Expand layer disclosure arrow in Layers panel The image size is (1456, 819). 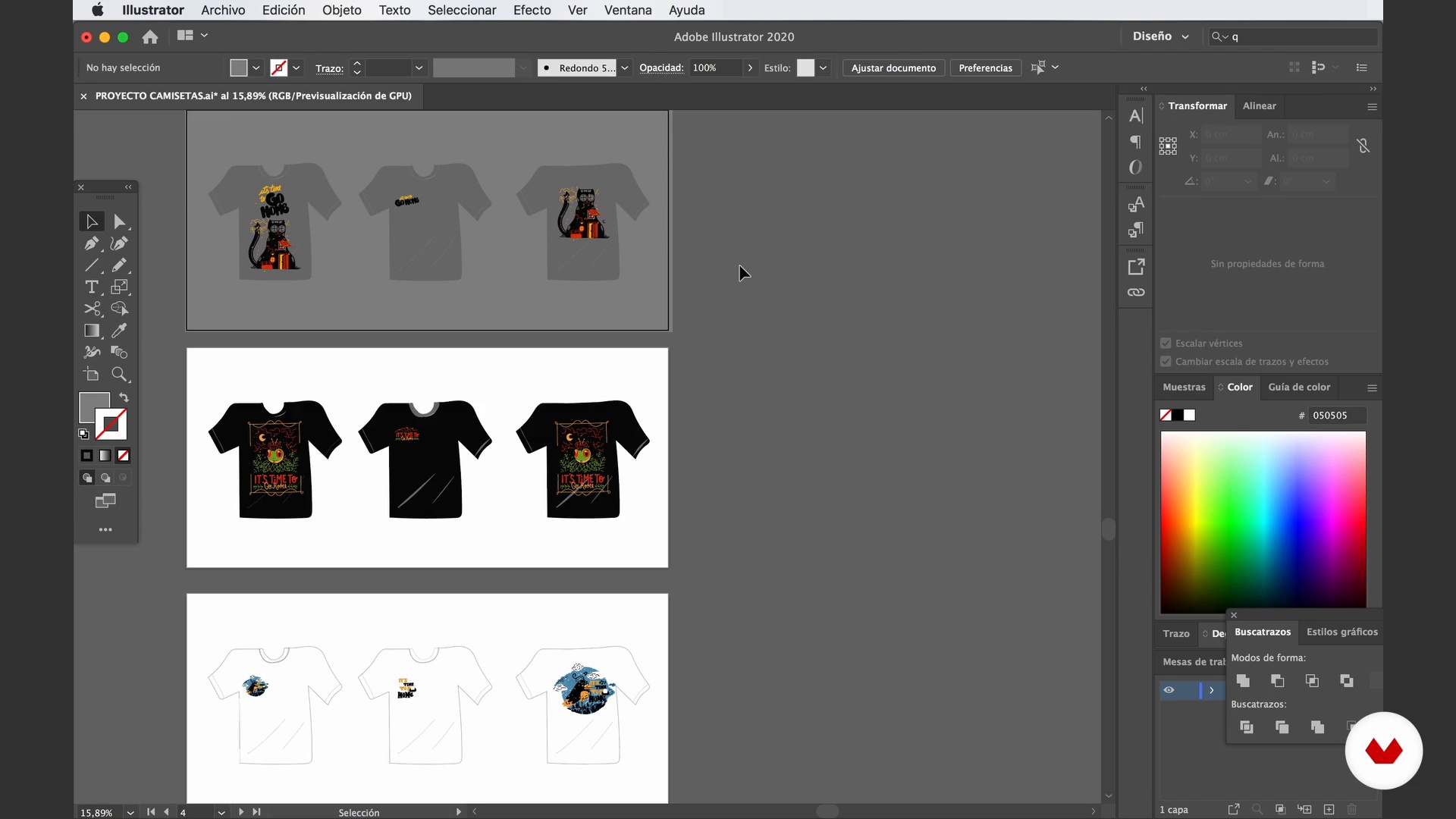coord(1212,690)
